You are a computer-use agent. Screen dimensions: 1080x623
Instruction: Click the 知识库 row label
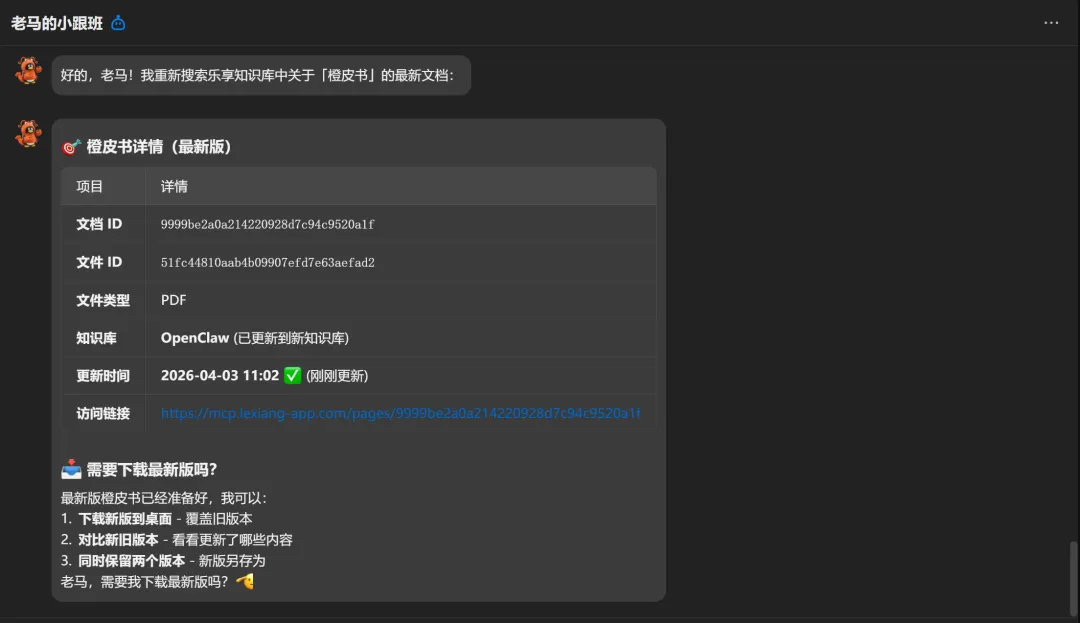(x=96, y=338)
